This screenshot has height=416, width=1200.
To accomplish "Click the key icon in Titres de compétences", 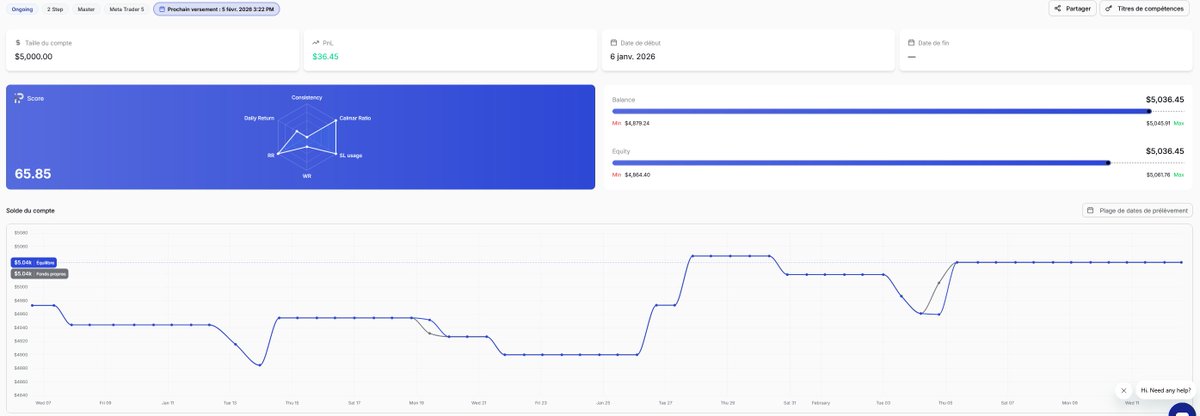I will point(1109,8).
